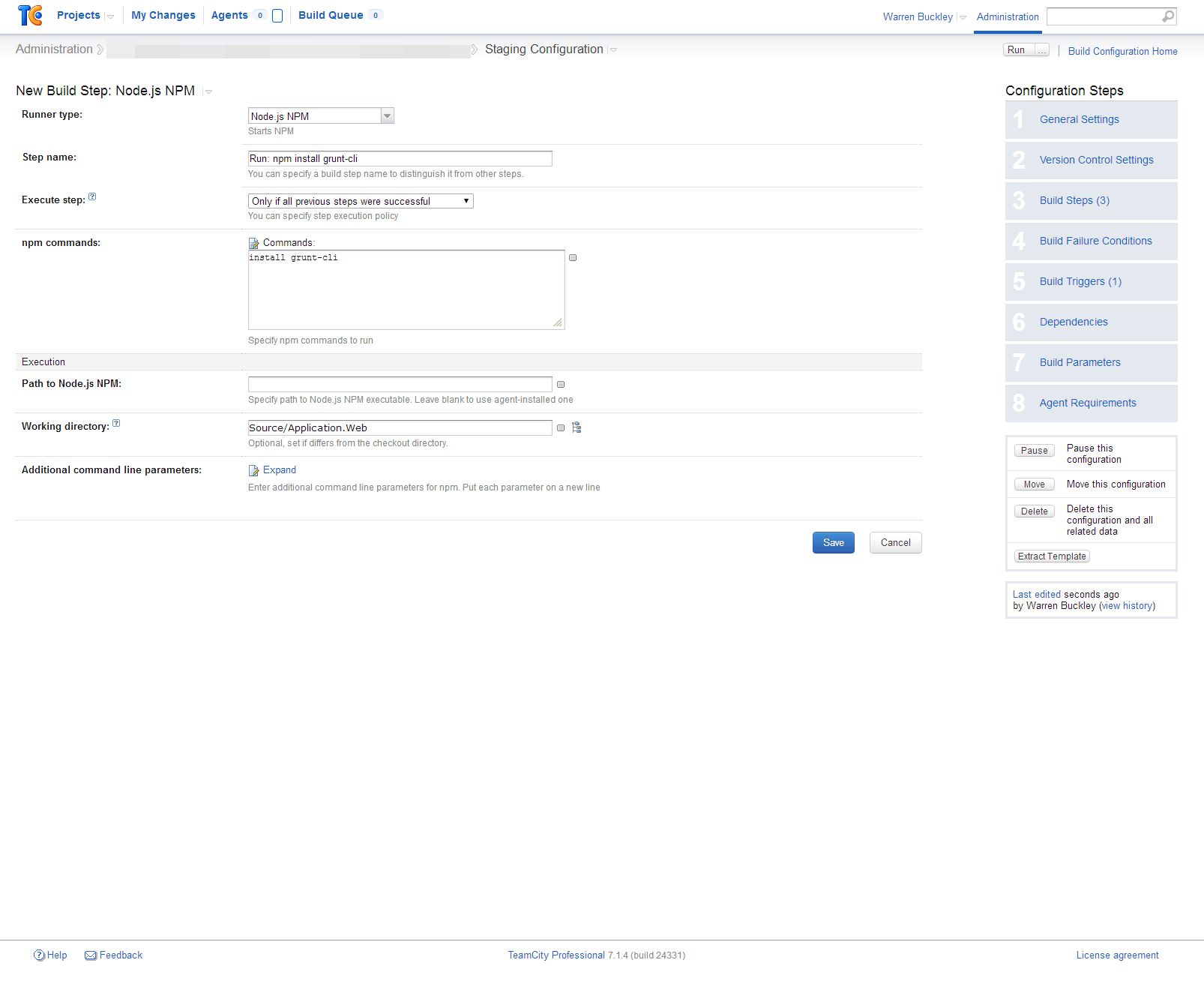
Task: Open the Runner type dropdown
Action: (386, 115)
